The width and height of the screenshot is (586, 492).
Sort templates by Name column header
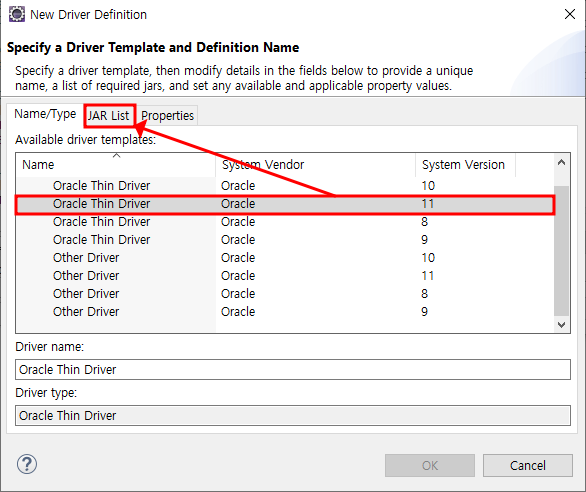(x=115, y=164)
